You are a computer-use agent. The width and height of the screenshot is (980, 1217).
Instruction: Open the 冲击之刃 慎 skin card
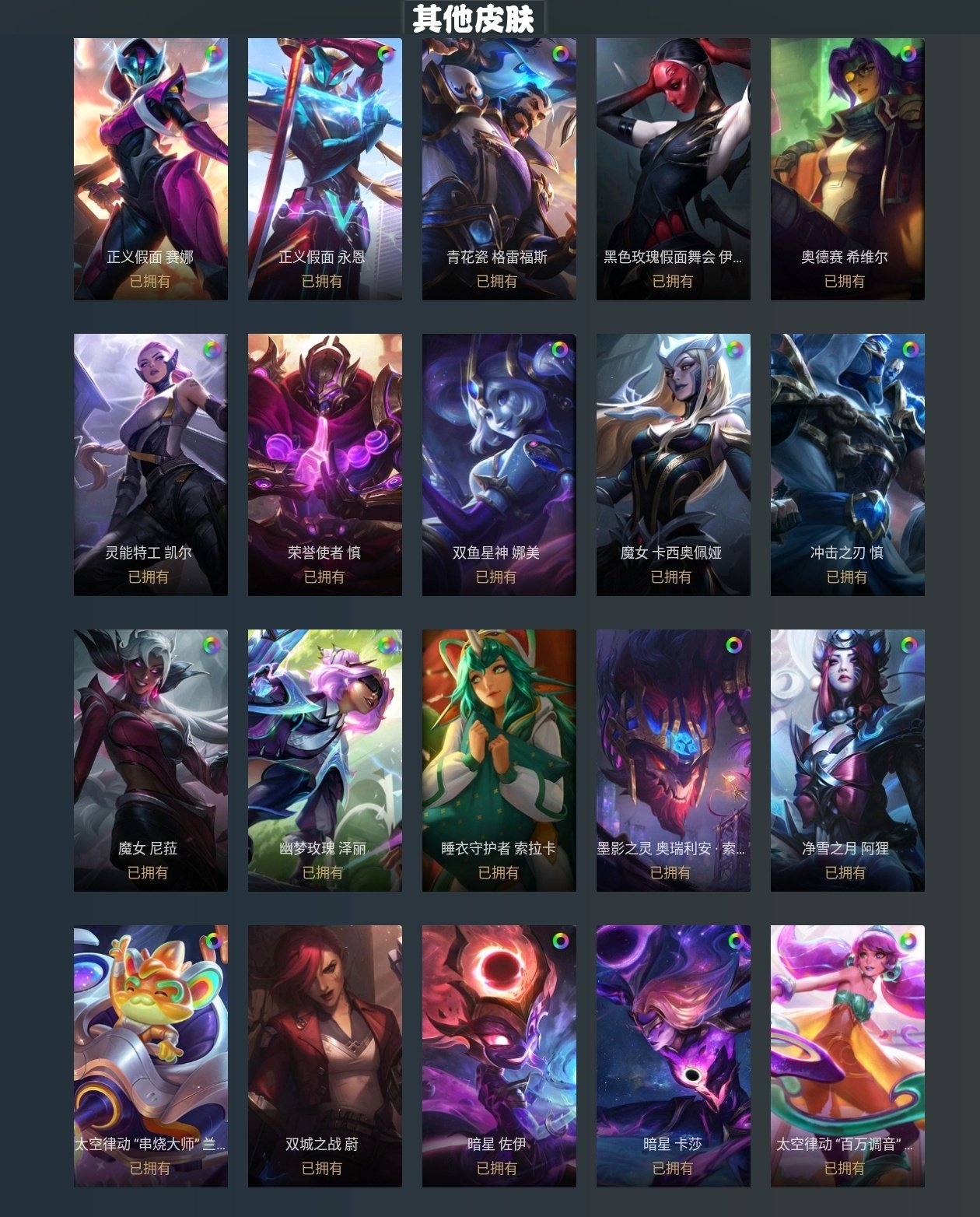coord(848,465)
